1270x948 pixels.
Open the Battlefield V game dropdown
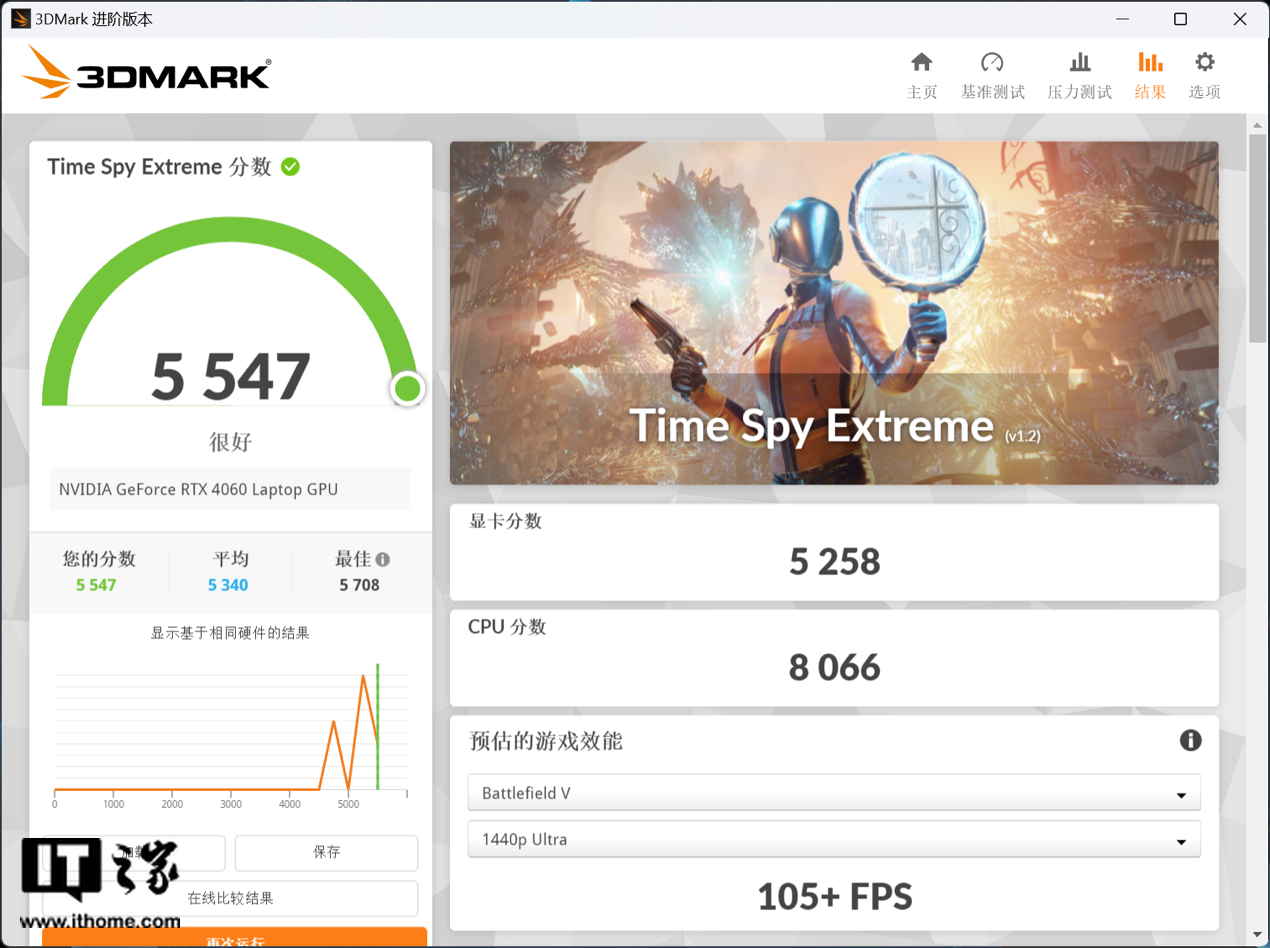(x=833, y=793)
